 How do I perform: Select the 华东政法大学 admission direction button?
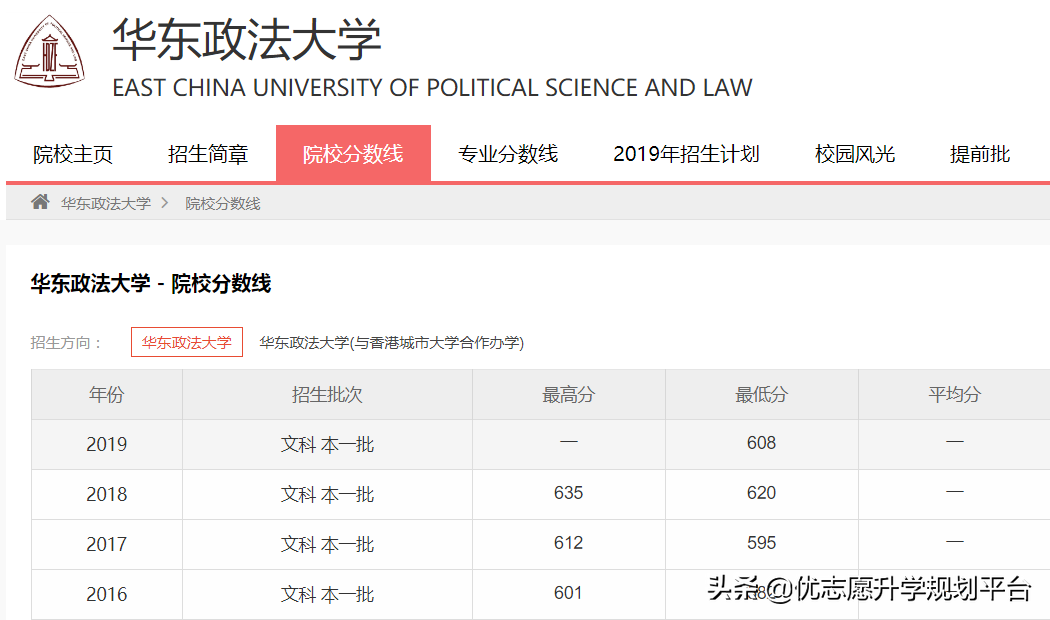(189, 341)
